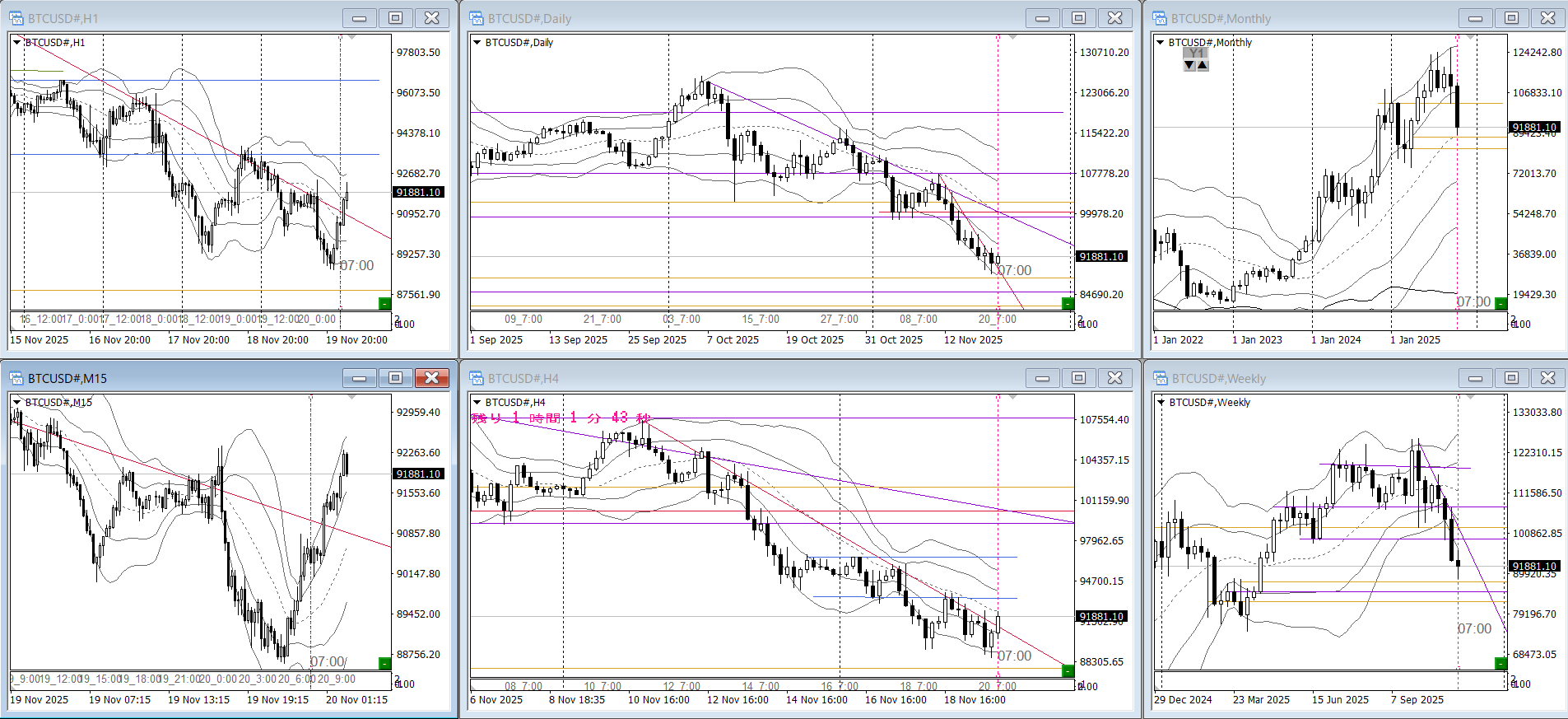Expand the BTCUSD#,H1 chart label triangle

(x=16, y=42)
